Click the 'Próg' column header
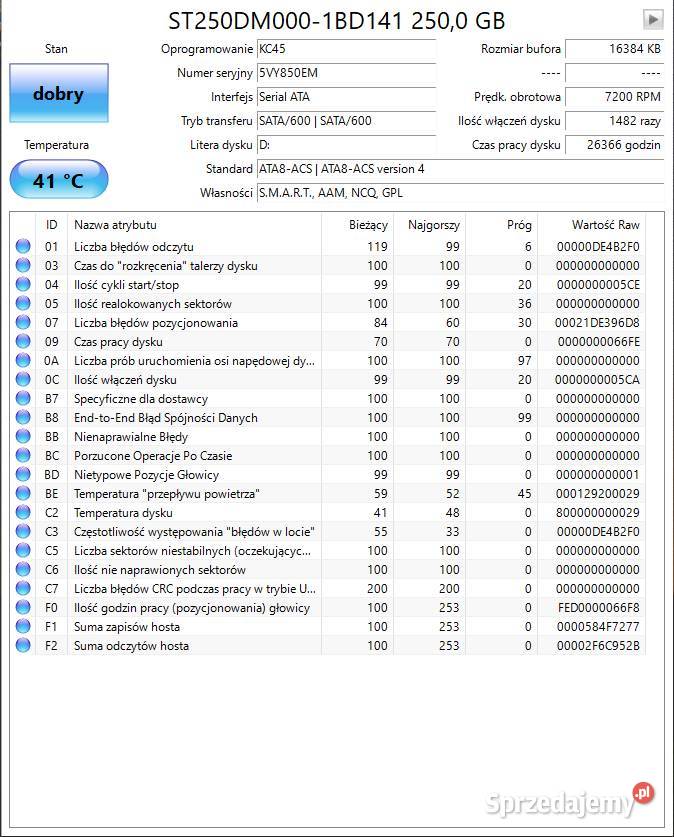Viewport: 674px width, 837px height. pyautogui.click(x=519, y=225)
